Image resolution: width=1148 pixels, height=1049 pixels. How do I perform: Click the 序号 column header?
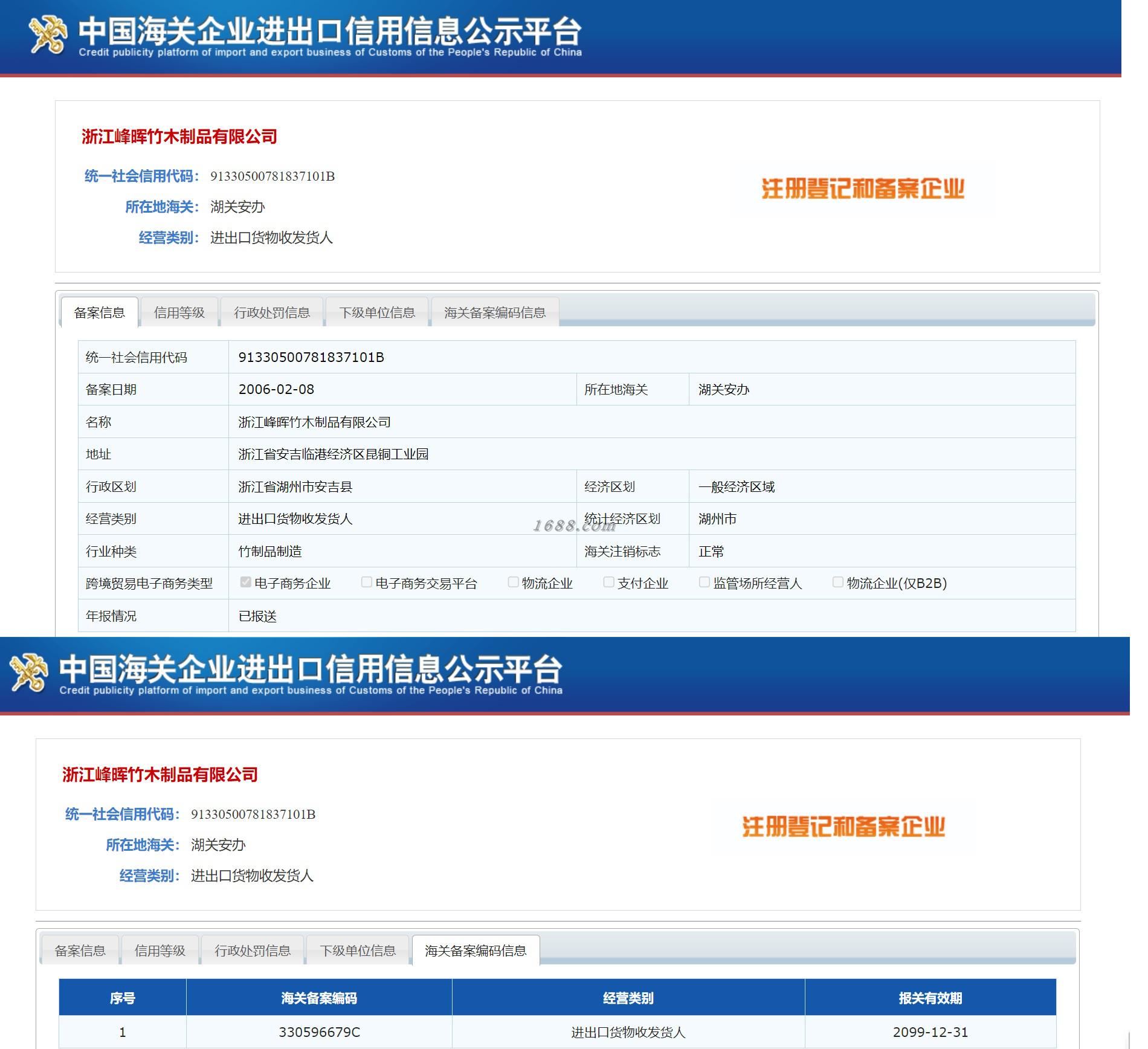point(123,998)
